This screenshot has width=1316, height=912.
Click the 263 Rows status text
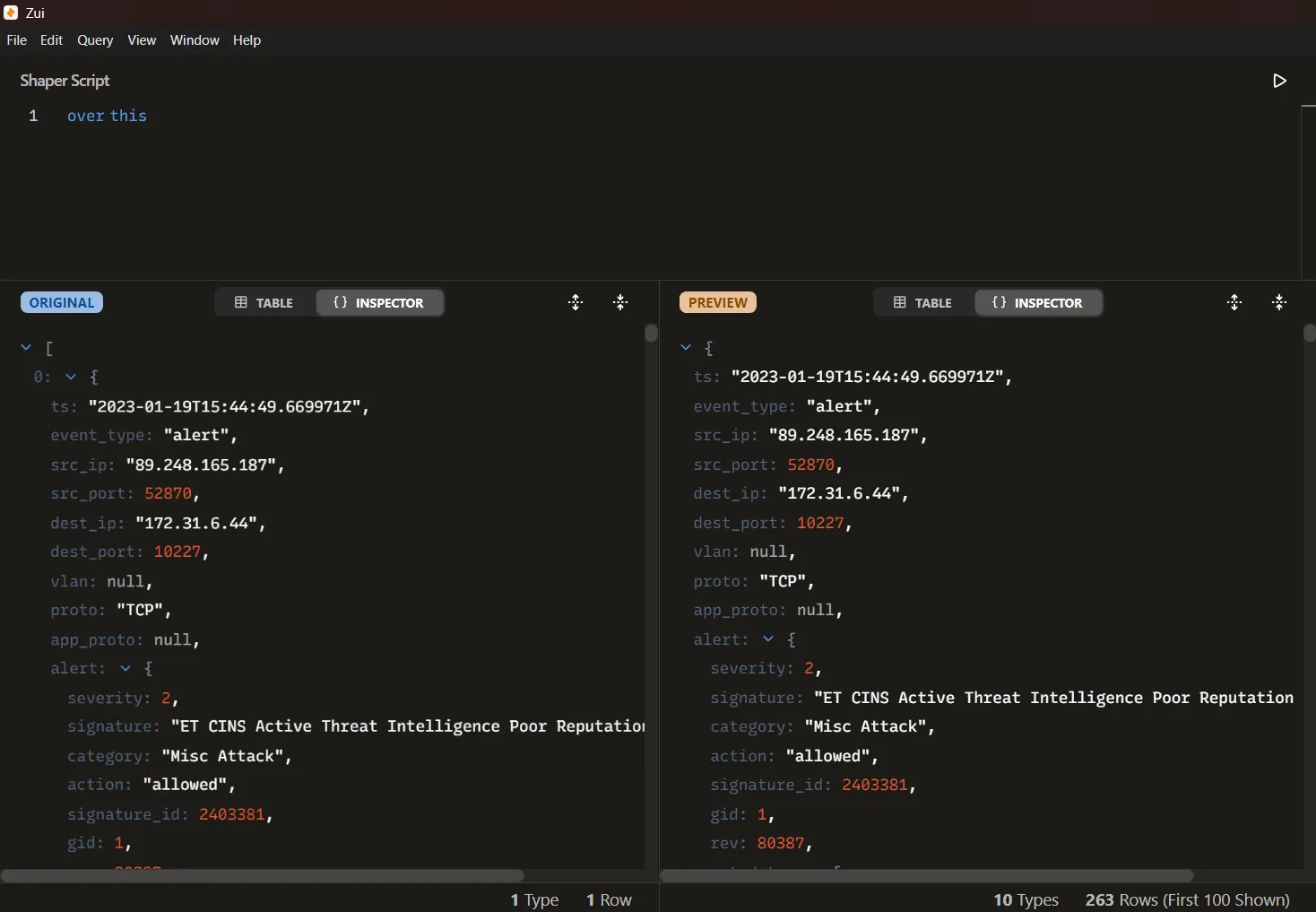click(x=1188, y=899)
